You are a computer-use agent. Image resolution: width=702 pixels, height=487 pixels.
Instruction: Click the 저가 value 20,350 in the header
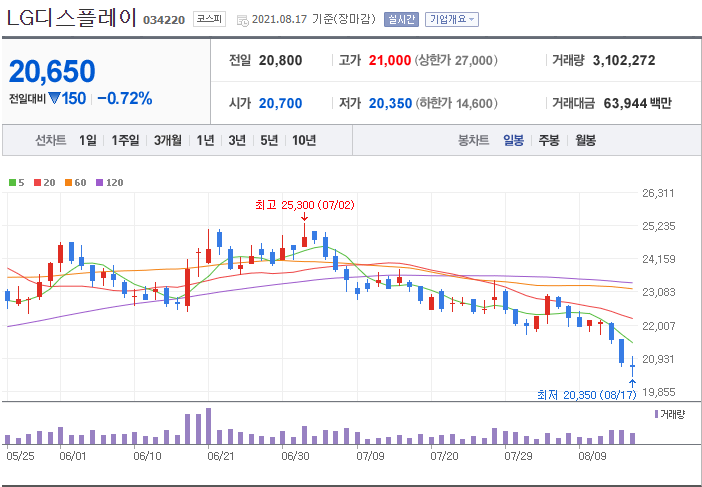point(390,103)
